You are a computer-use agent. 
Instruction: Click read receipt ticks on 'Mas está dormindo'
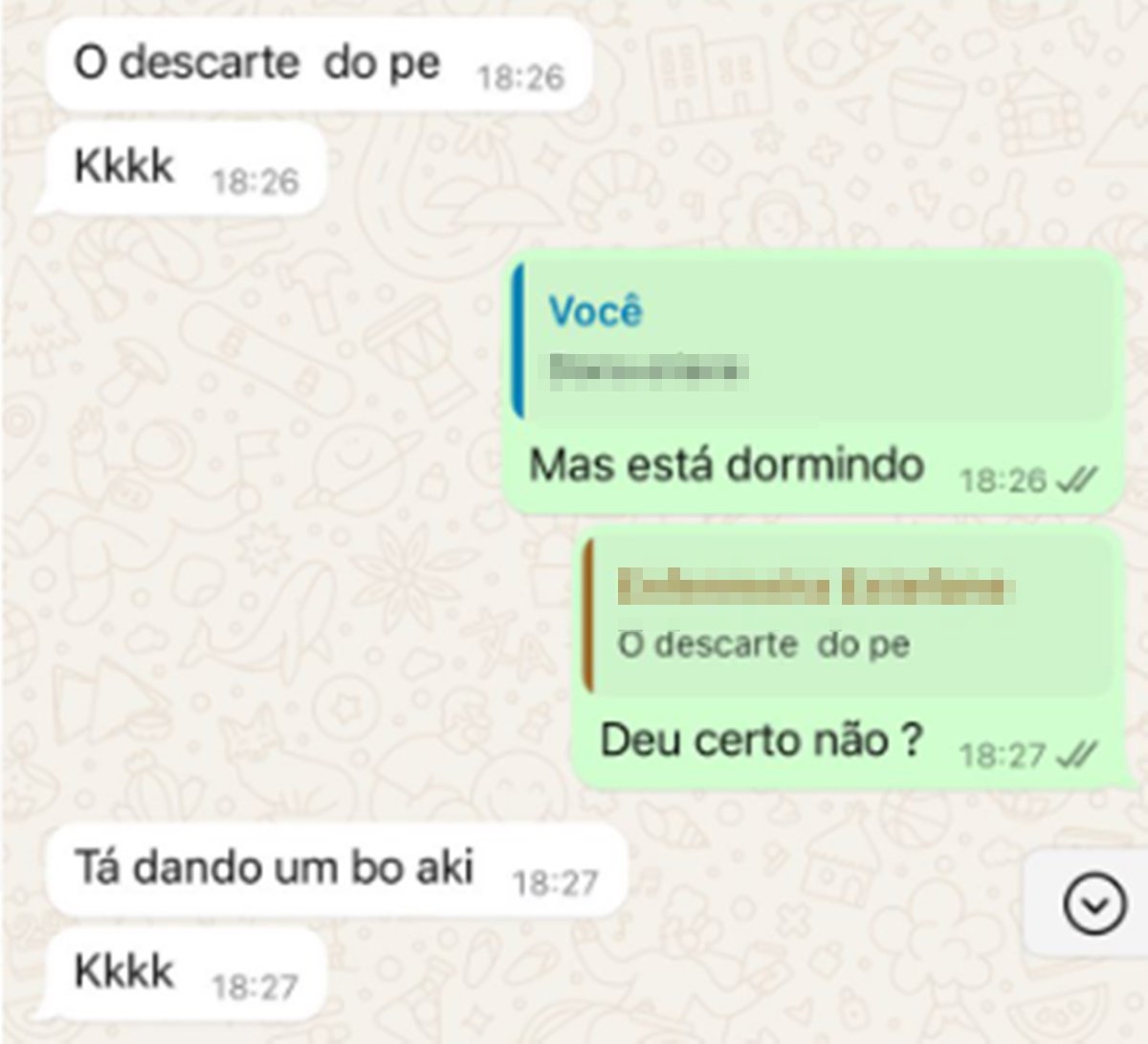click(1076, 479)
